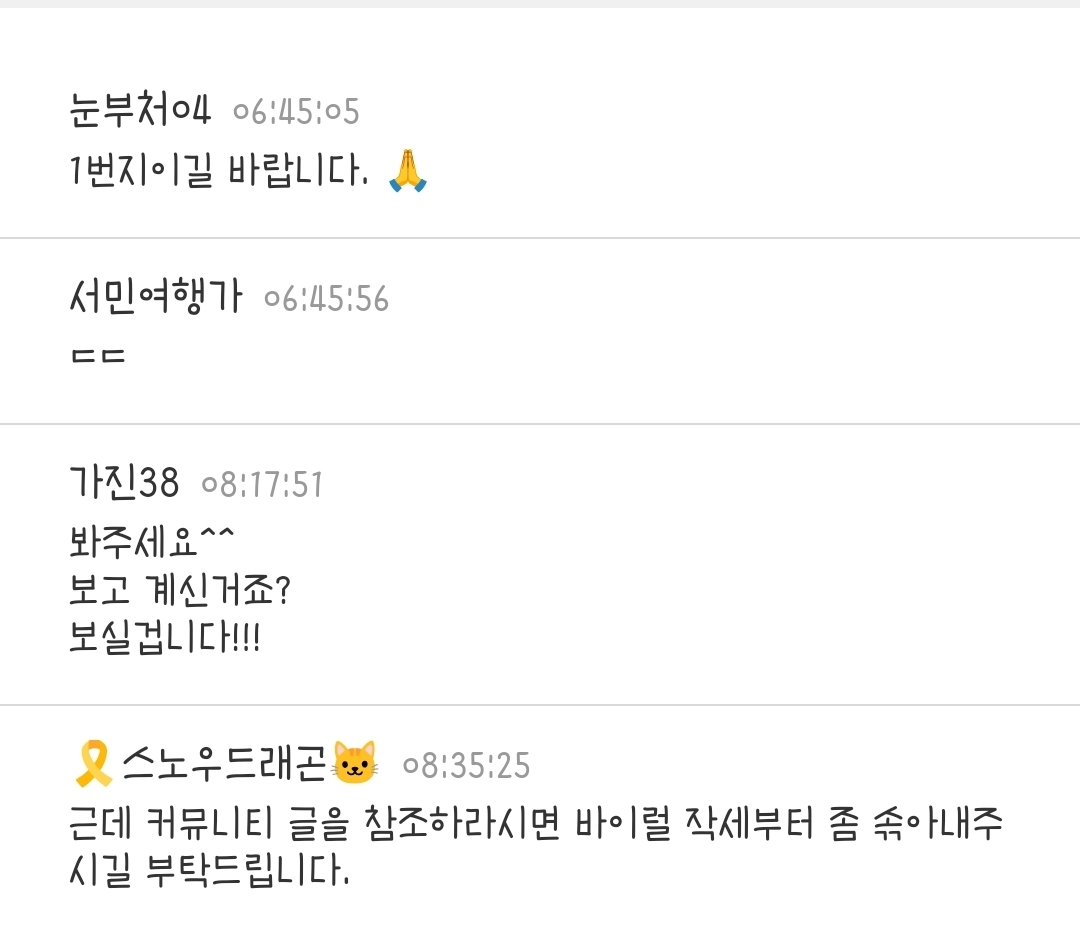Click '시길 부탁드립니다.' comment line

(x=209, y=873)
